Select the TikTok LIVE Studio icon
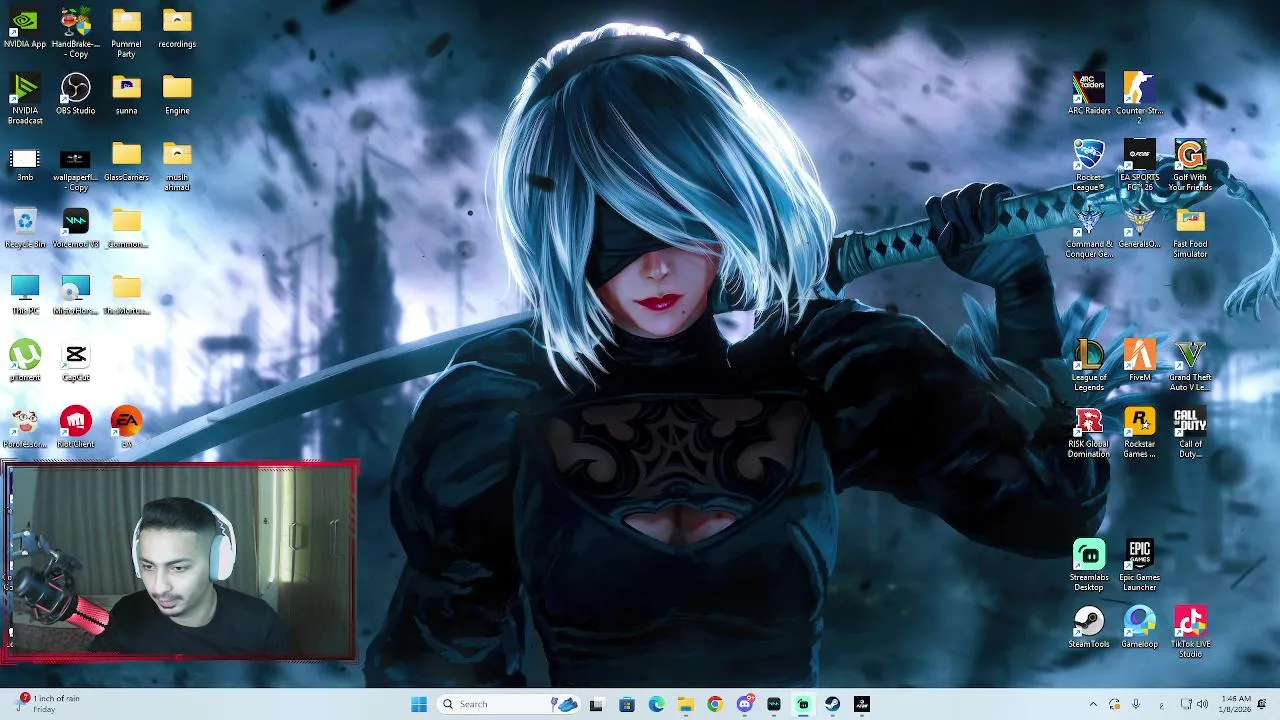 [x=1190, y=633]
